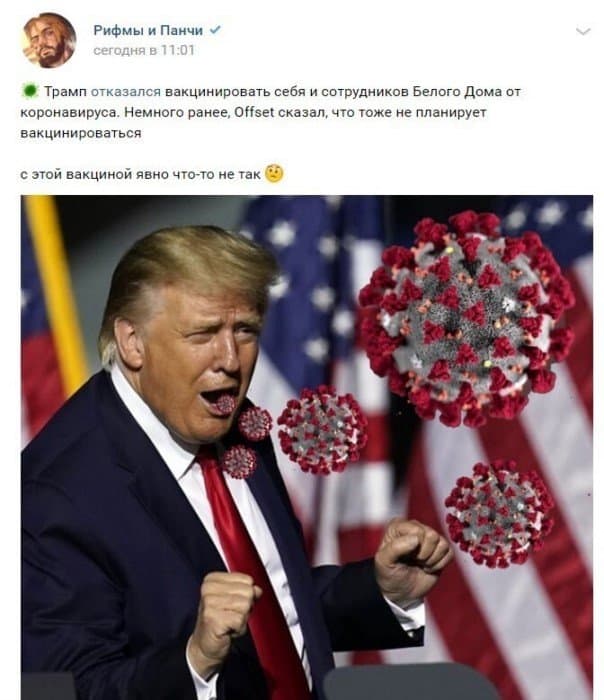
Task: Click the lower right coronavirus particle
Action: (x=500, y=514)
